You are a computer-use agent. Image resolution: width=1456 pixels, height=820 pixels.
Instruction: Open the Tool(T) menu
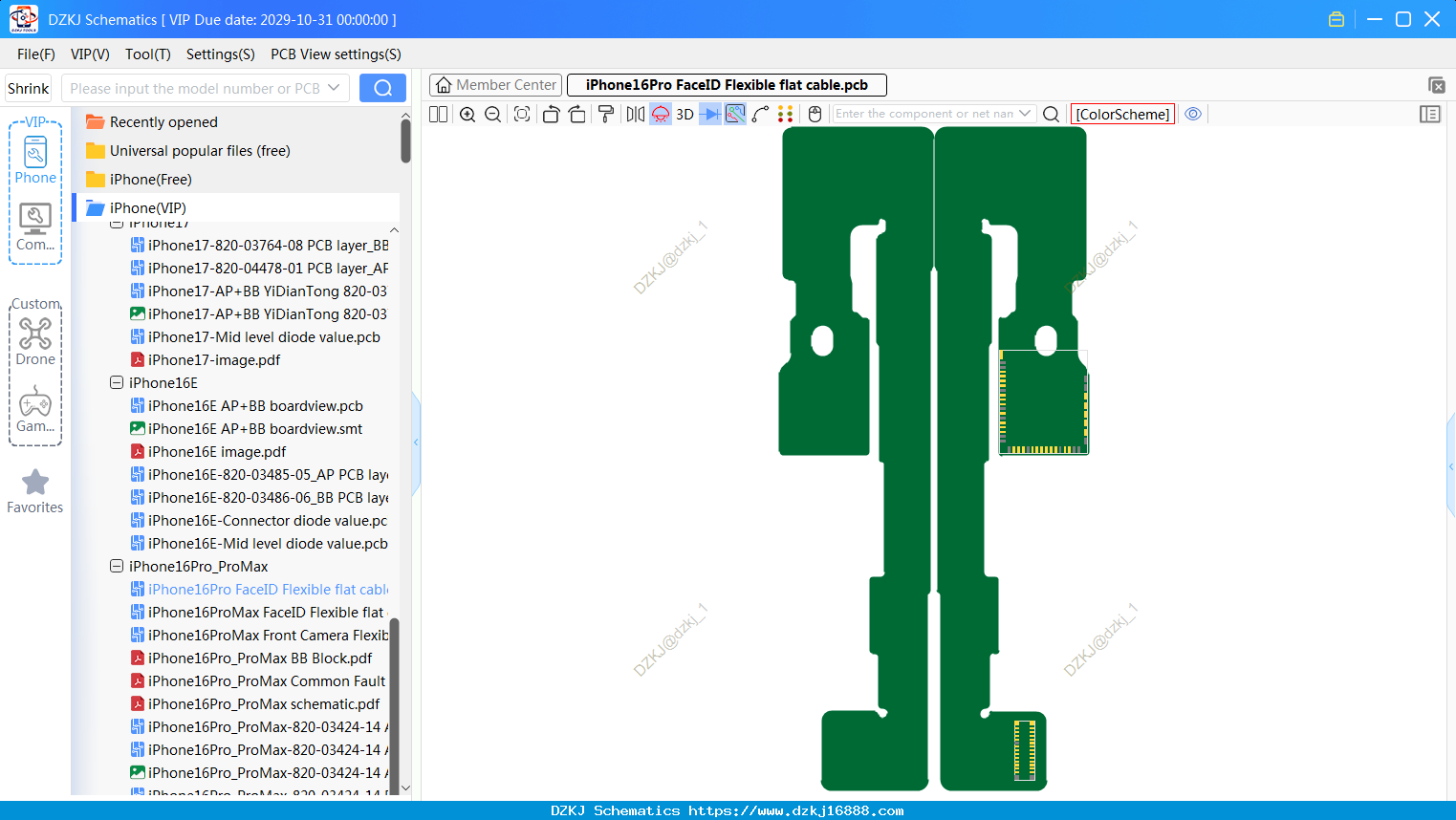[x=148, y=54]
